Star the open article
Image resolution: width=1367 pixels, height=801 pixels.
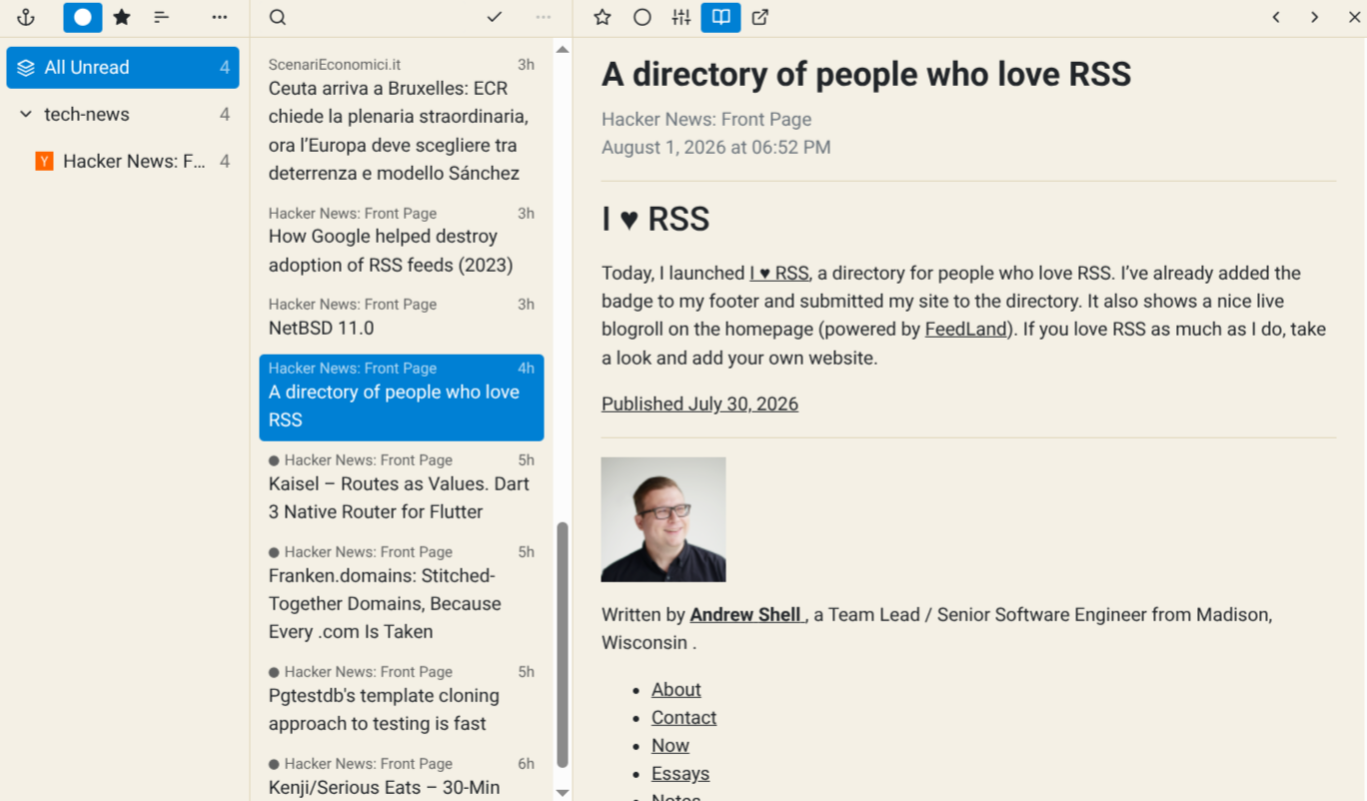coord(602,17)
